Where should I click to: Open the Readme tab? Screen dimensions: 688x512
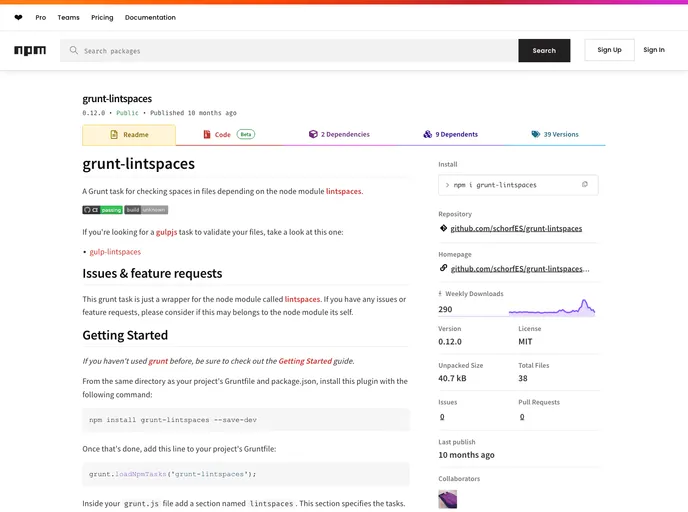tap(129, 135)
